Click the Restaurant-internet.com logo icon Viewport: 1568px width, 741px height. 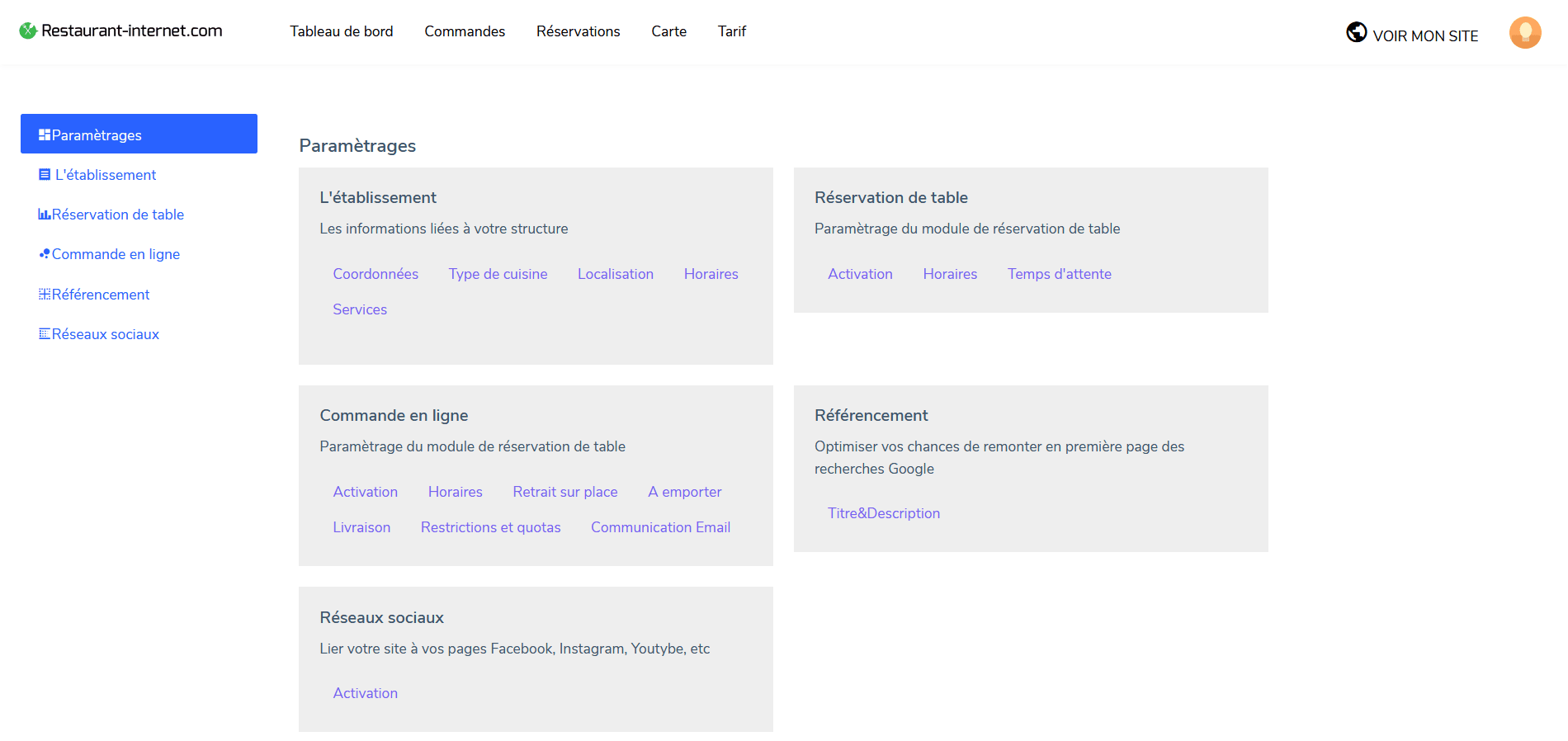[28, 31]
